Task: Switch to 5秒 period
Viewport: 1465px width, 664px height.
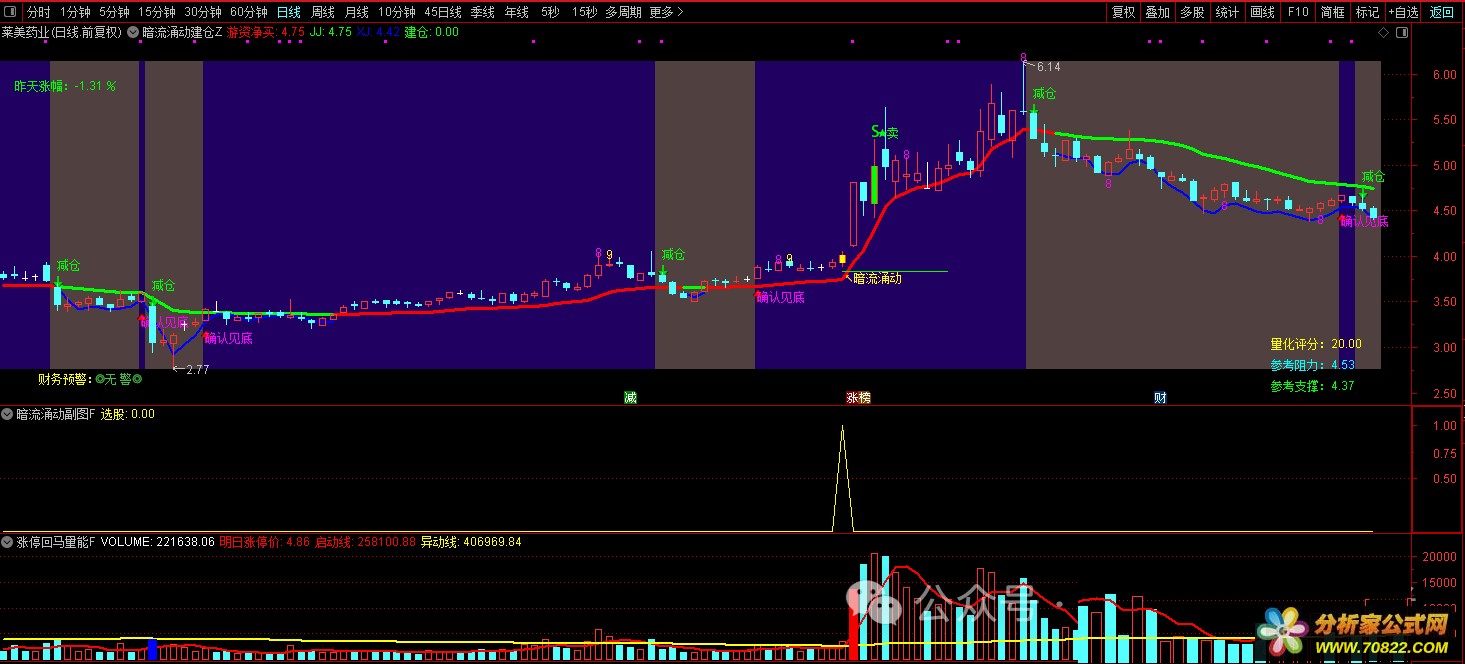Action: [550, 12]
